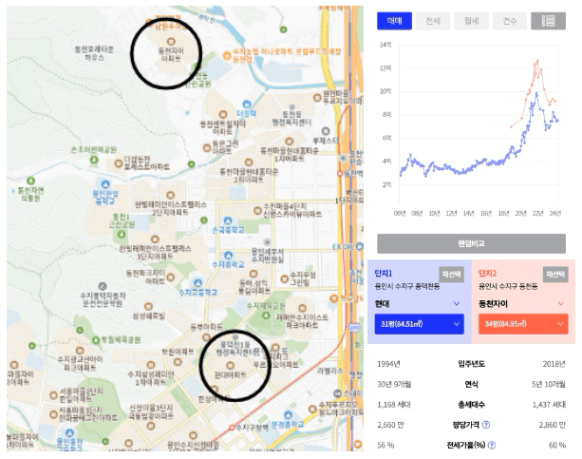This screenshot has width=582, height=459.
Task: Click help icon next to 평당가격
Action: (x=485, y=425)
